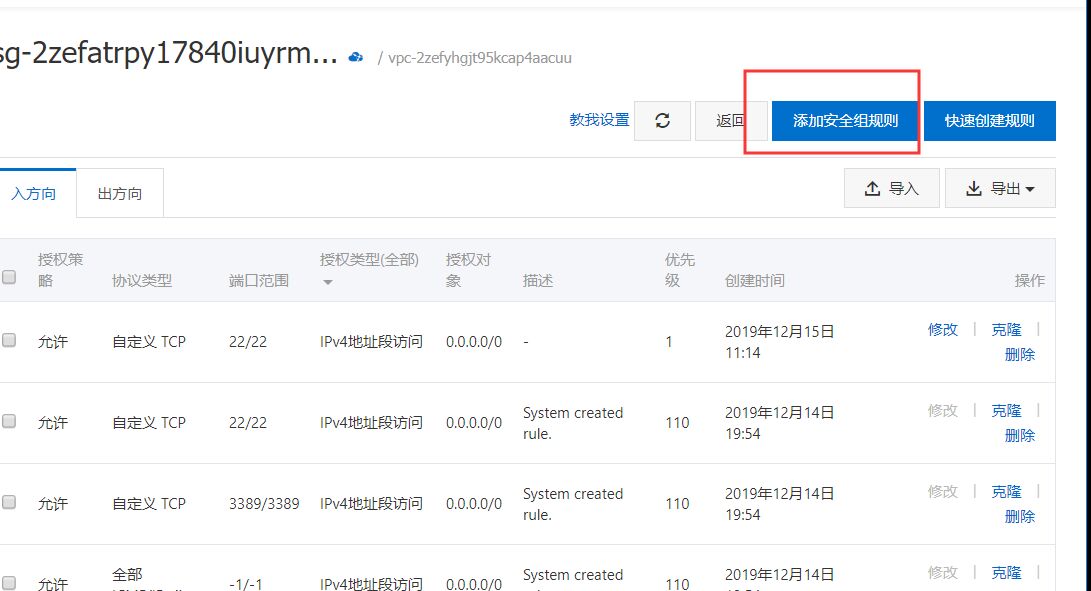Click 克隆 for the priority 110 22/22 rule
1091x591 pixels.
point(1006,411)
